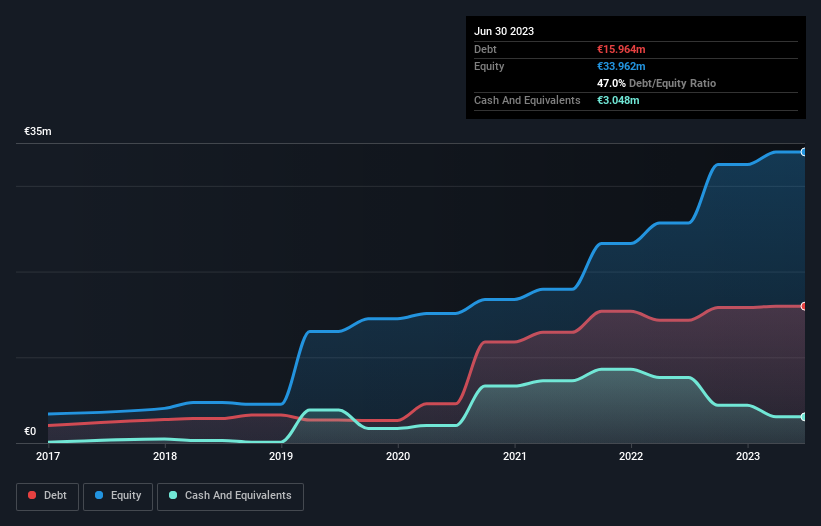Viewport: 821px width, 526px height.
Task: Click the 2021 x-axis label
Action: click(515, 456)
